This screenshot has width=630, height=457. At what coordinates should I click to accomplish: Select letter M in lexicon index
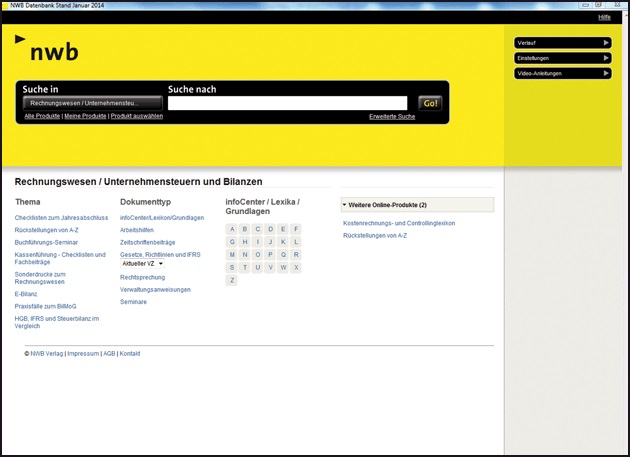click(232, 255)
